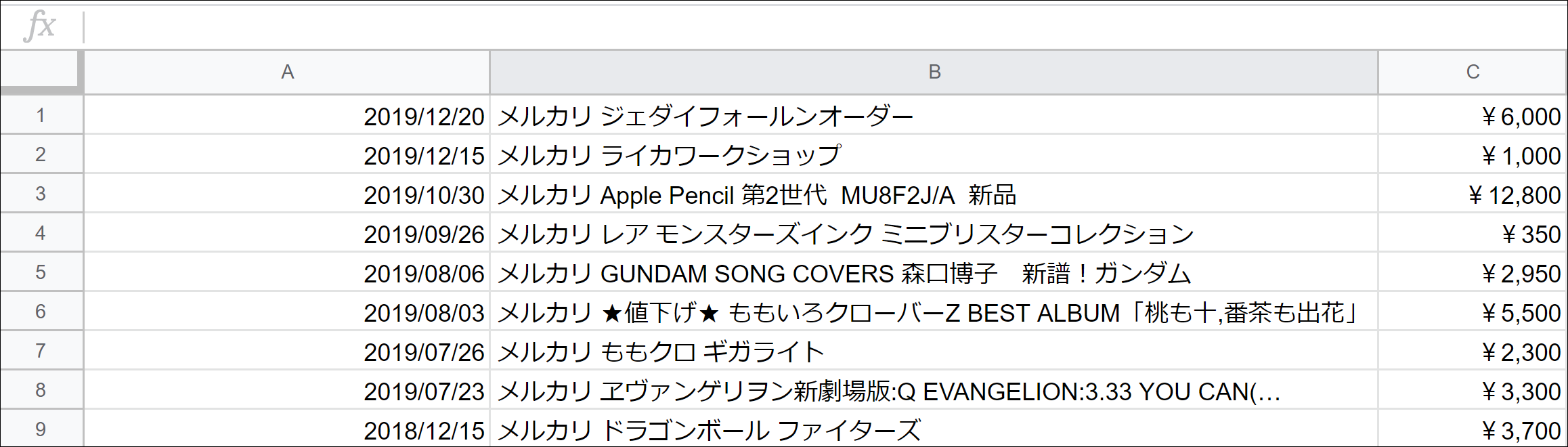Viewport: 1568px width, 447px height.
Task: Select cell メルカリ ライカワークショップ
Action: point(934,154)
